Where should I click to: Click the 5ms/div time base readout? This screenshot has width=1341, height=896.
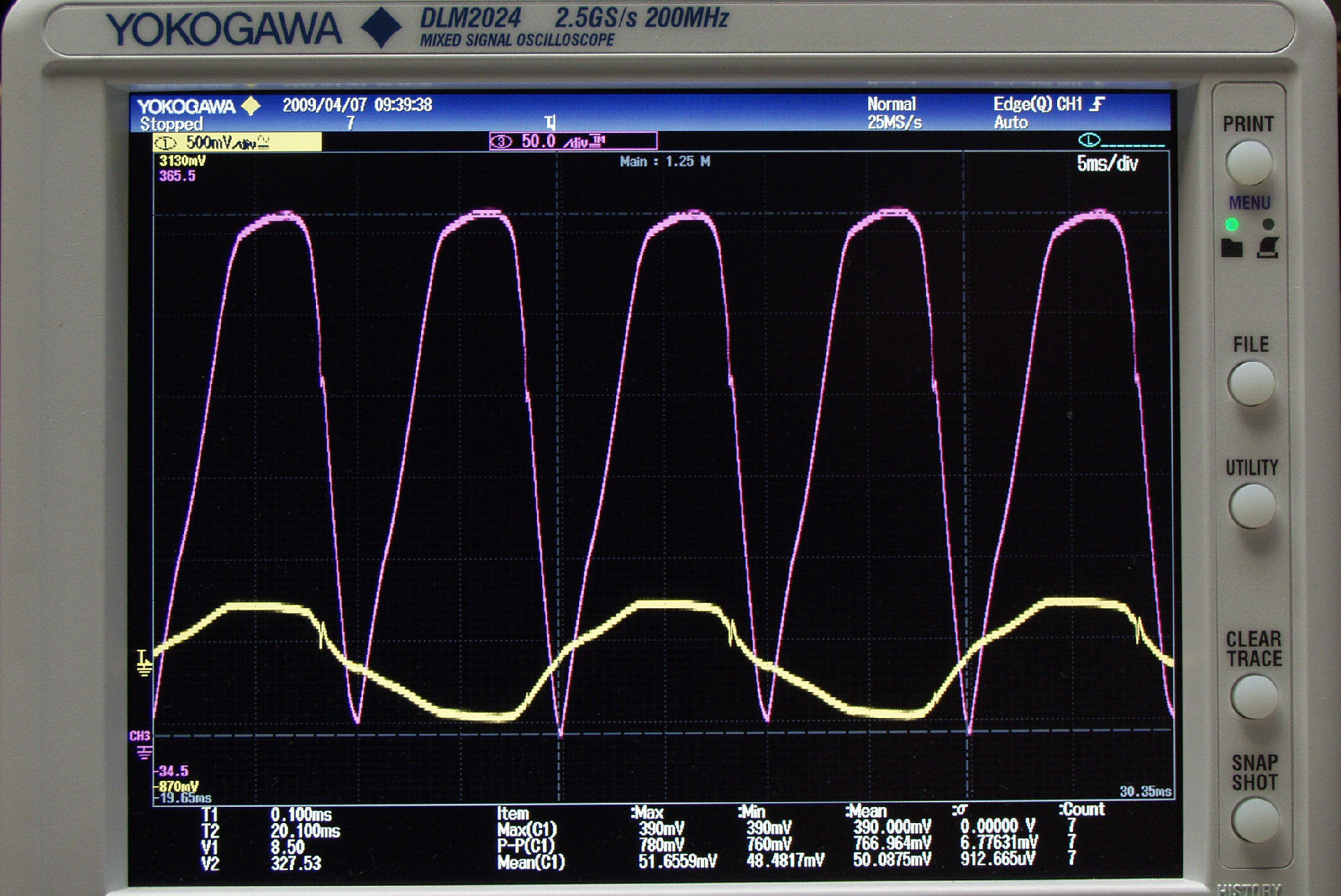click(1107, 164)
